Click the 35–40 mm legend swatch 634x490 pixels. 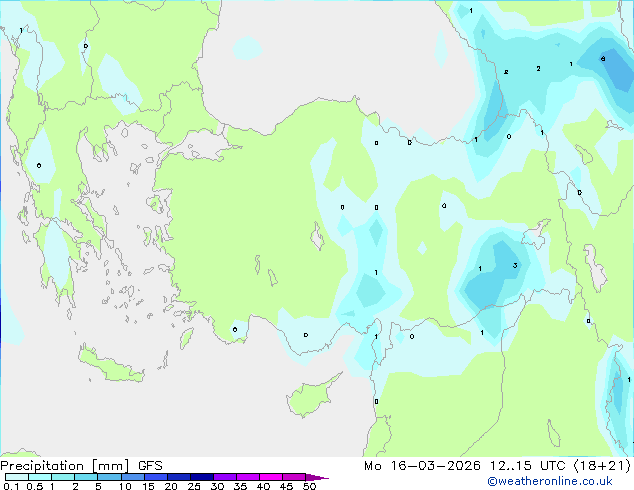point(248,477)
